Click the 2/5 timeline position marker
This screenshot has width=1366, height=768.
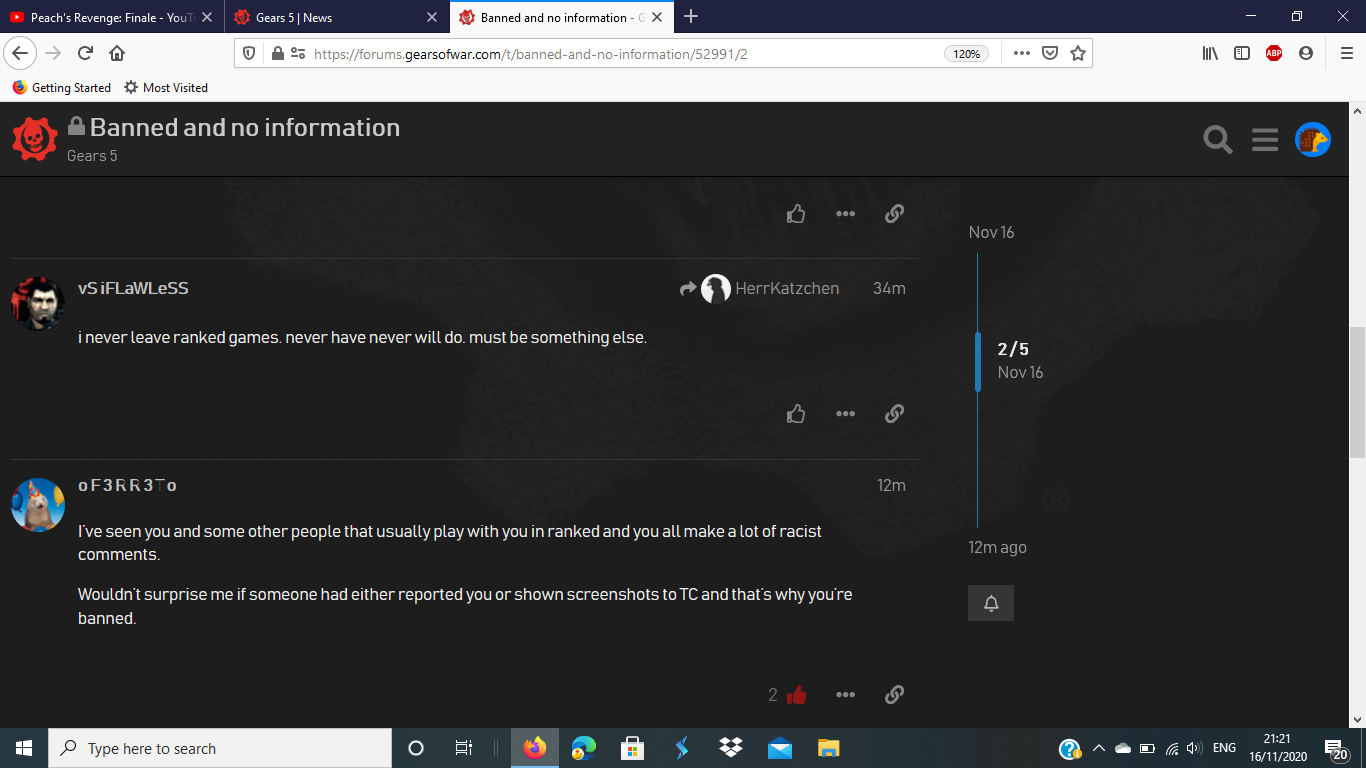[1013, 349]
